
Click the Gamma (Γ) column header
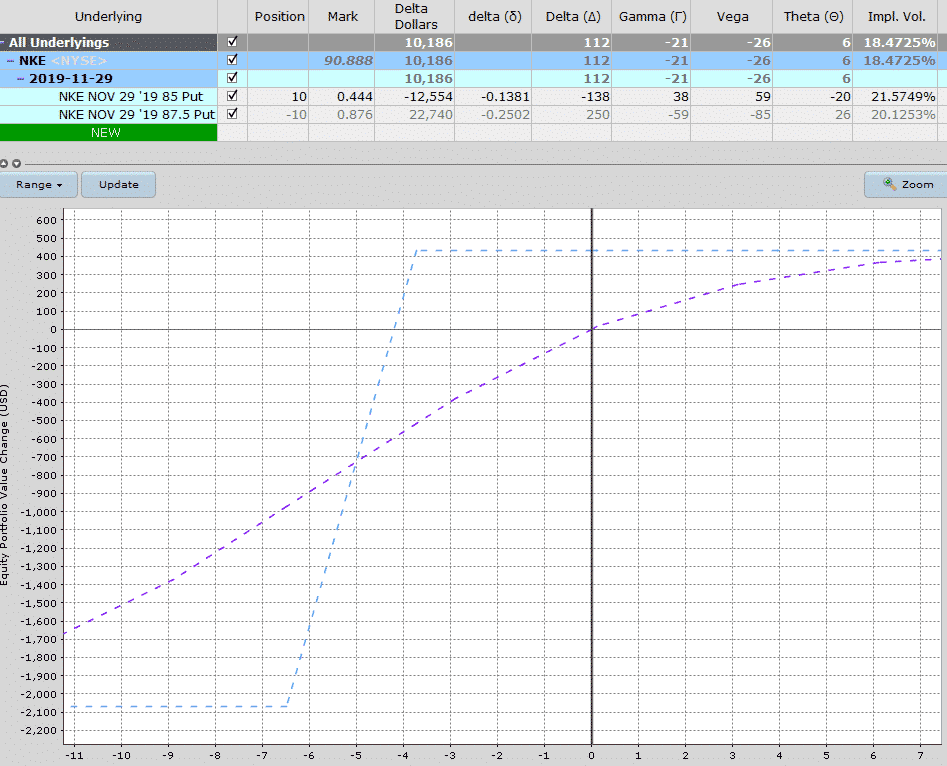651,16
